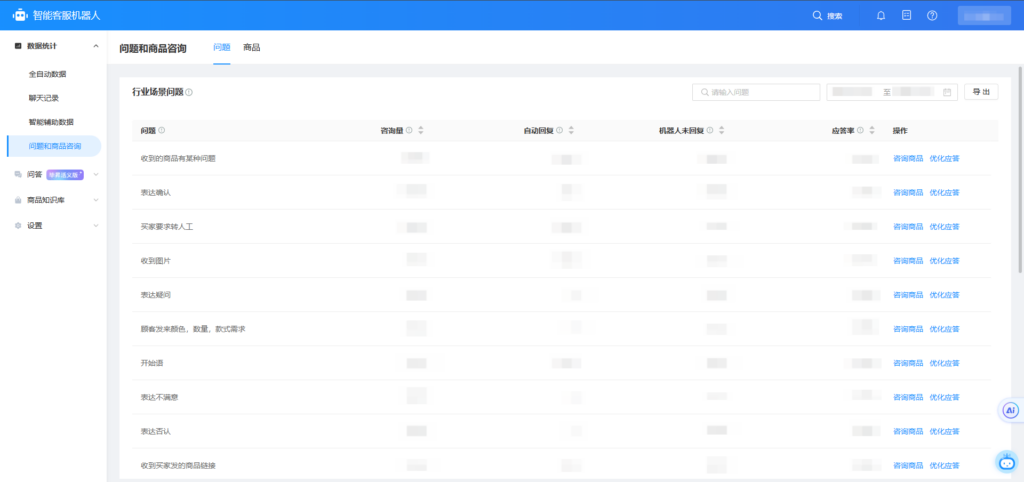The height and width of the screenshot is (482, 1024).
Task: Click the info icon beside 自动回复 column
Action: click(x=559, y=131)
